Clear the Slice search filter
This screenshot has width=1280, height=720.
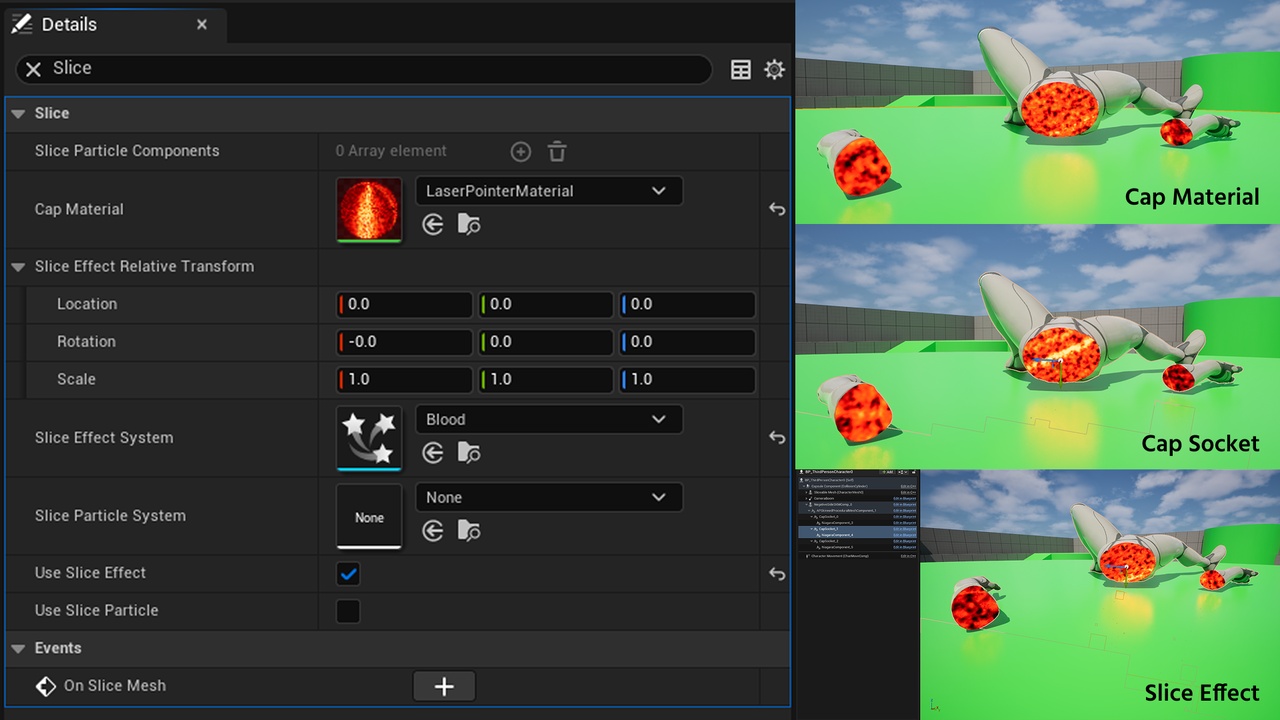(33, 69)
